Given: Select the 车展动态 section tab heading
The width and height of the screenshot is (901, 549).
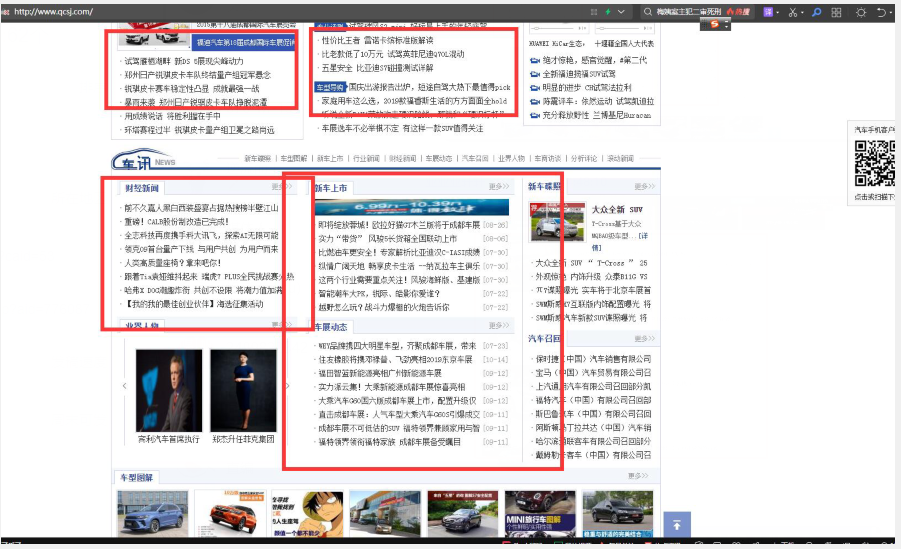Looking at the screenshot, I should pos(331,327).
